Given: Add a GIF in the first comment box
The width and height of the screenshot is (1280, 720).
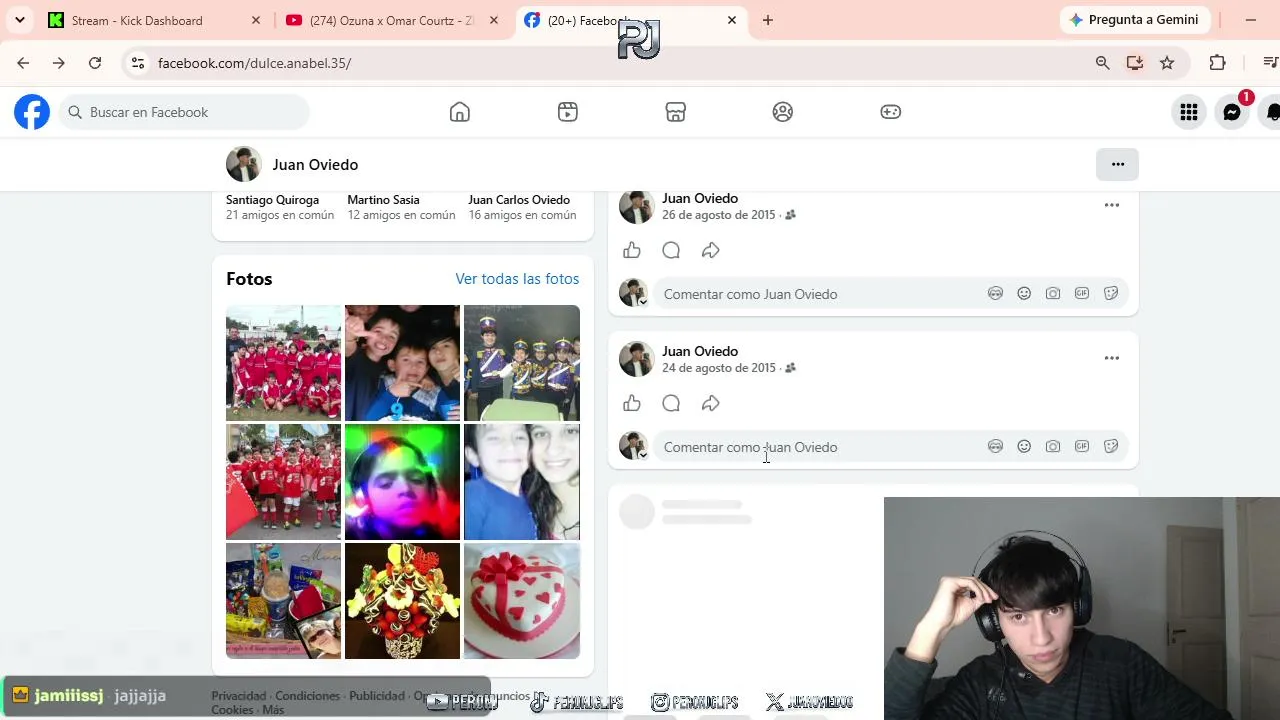Looking at the screenshot, I should 1082,293.
